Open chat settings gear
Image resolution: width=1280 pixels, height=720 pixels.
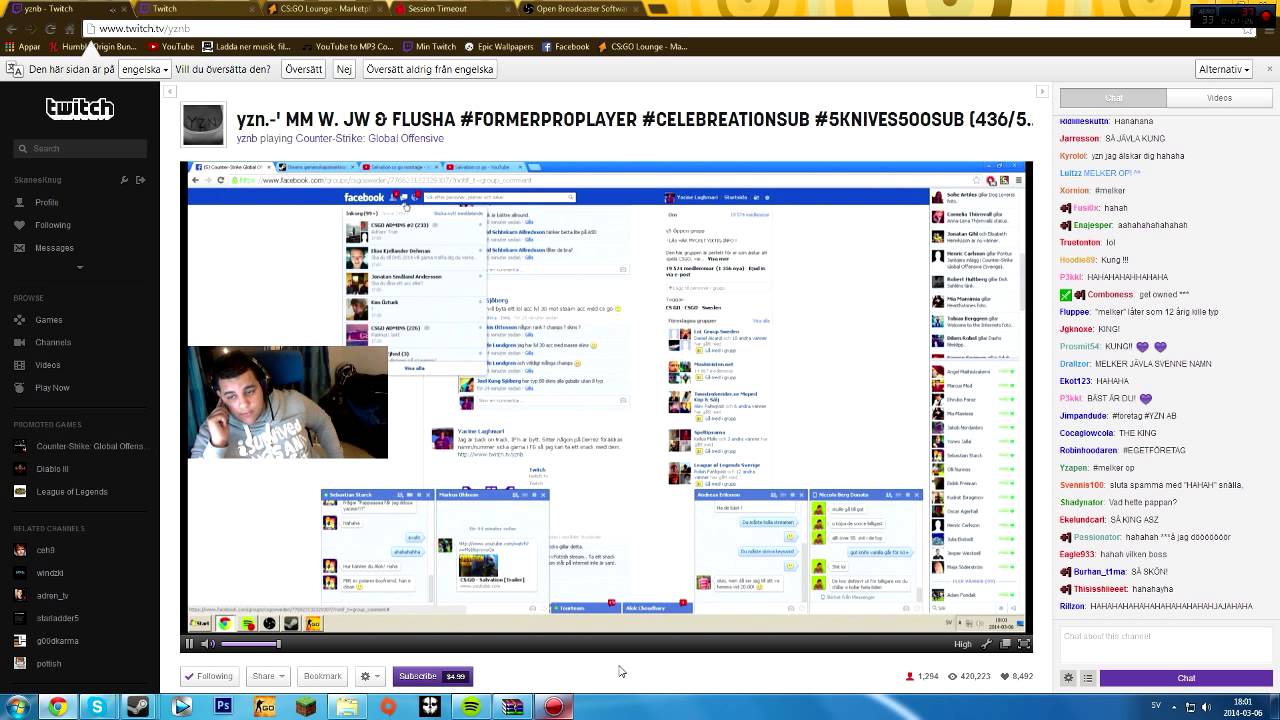click(1068, 678)
